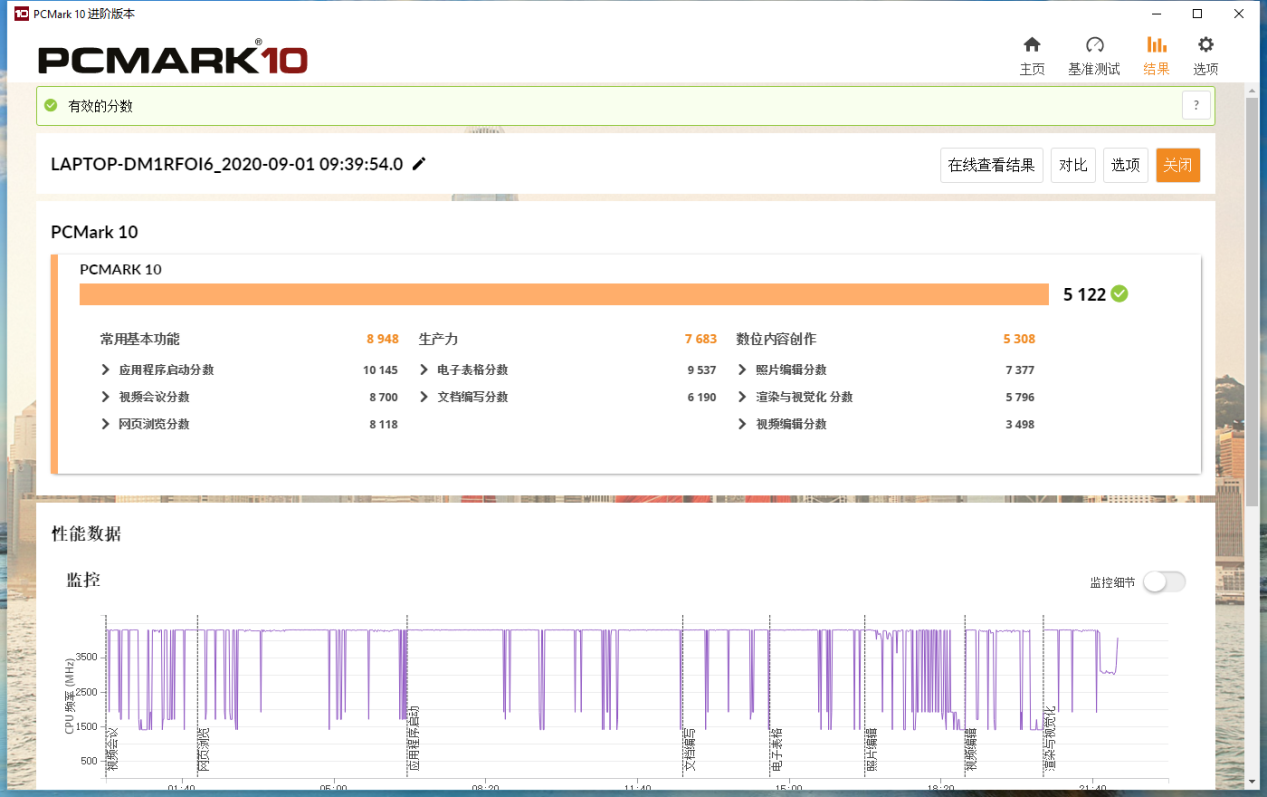Click the PCMark 10 app icon in title bar

point(21,14)
